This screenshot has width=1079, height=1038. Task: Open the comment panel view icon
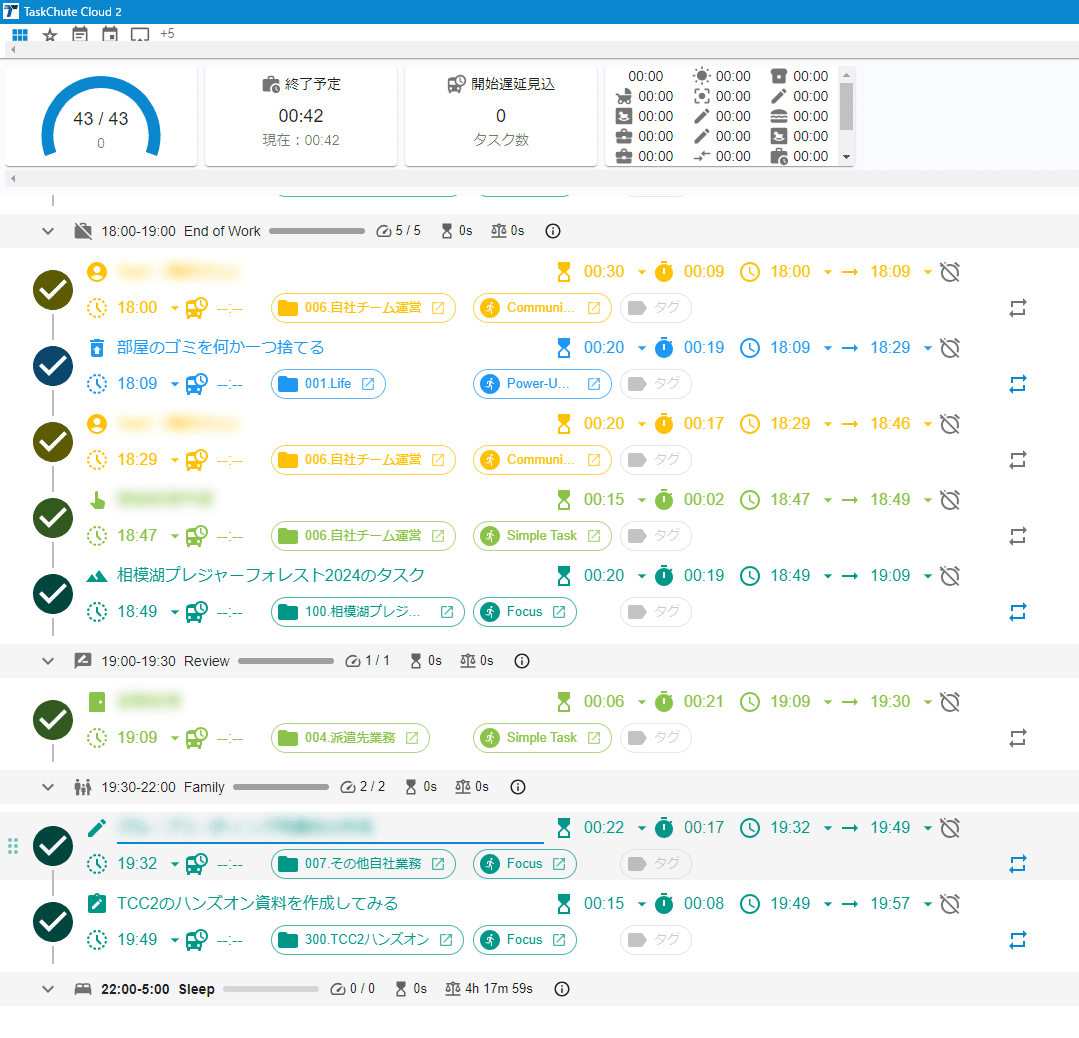tap(140, 34)
